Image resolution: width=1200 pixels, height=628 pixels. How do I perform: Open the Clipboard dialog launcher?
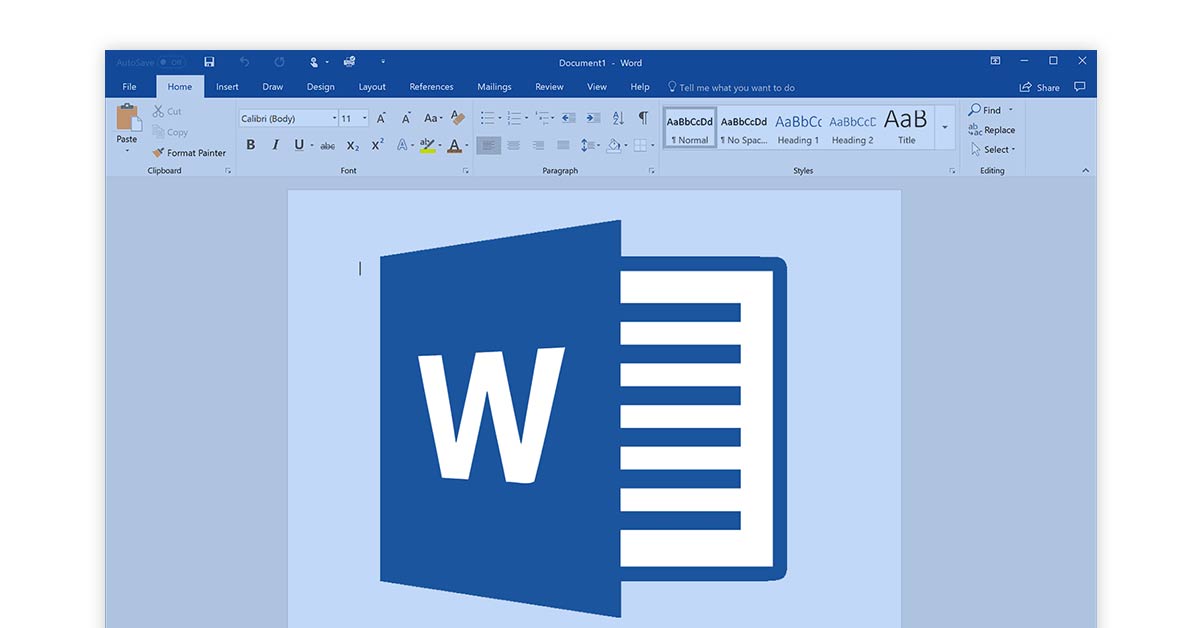[228, 171]
